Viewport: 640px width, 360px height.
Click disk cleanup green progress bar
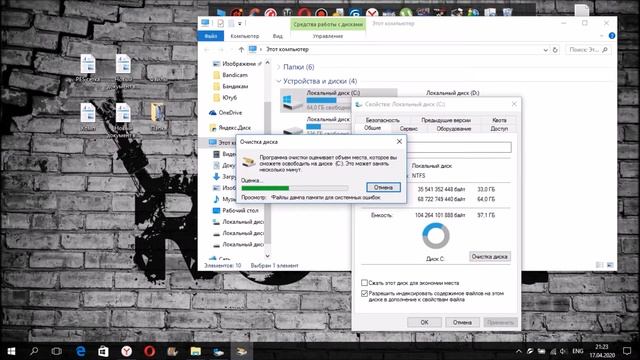coord(295,188)
